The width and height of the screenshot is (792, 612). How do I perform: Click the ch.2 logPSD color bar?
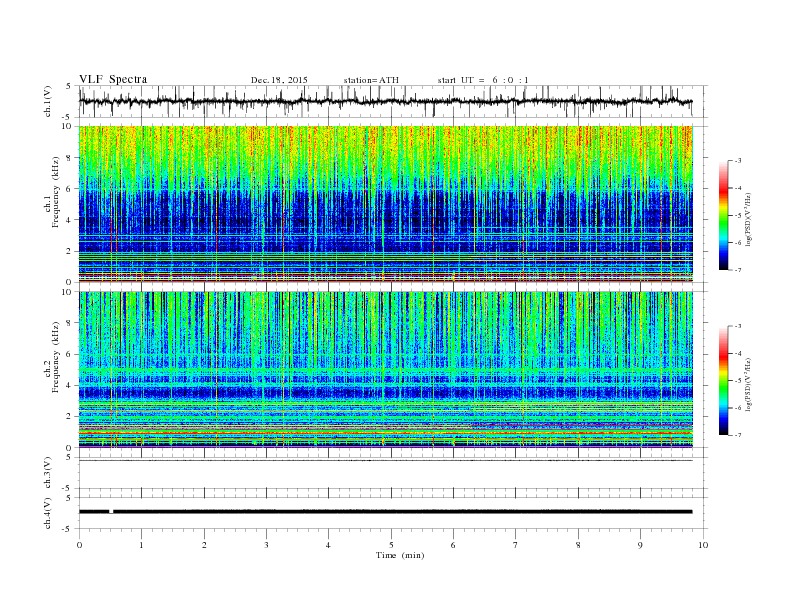[x=724, y=380]
